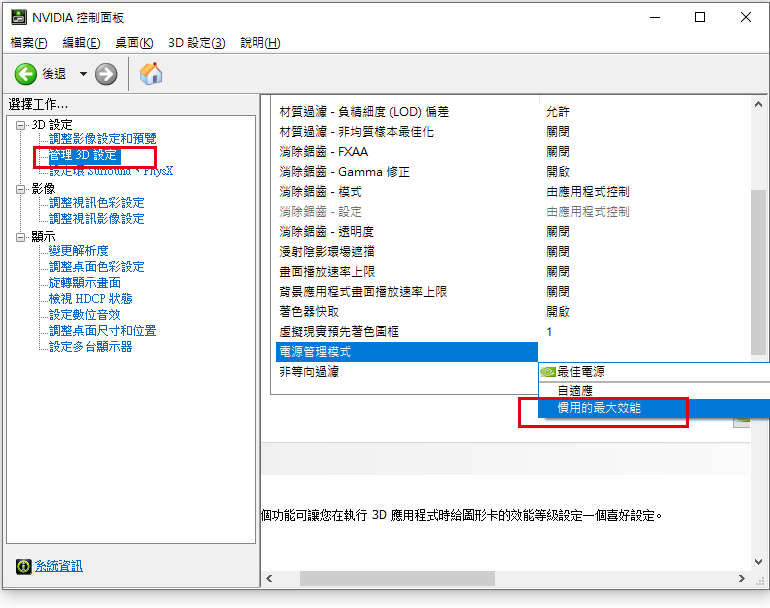Screen dimensions: 770x608
Task: Click the horizontal scrollbar right arrow
Action: [742, 579]
